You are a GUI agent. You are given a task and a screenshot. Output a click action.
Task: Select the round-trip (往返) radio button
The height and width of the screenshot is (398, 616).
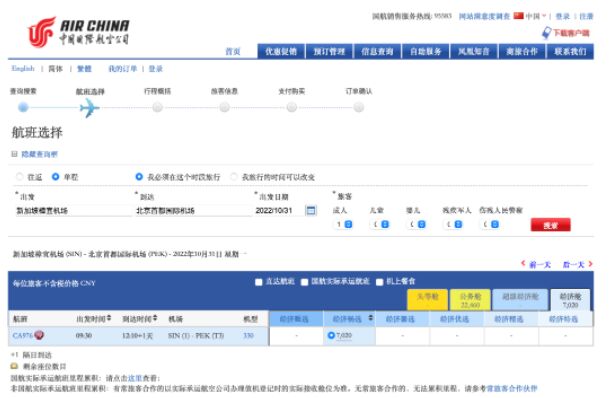[20, 177]
